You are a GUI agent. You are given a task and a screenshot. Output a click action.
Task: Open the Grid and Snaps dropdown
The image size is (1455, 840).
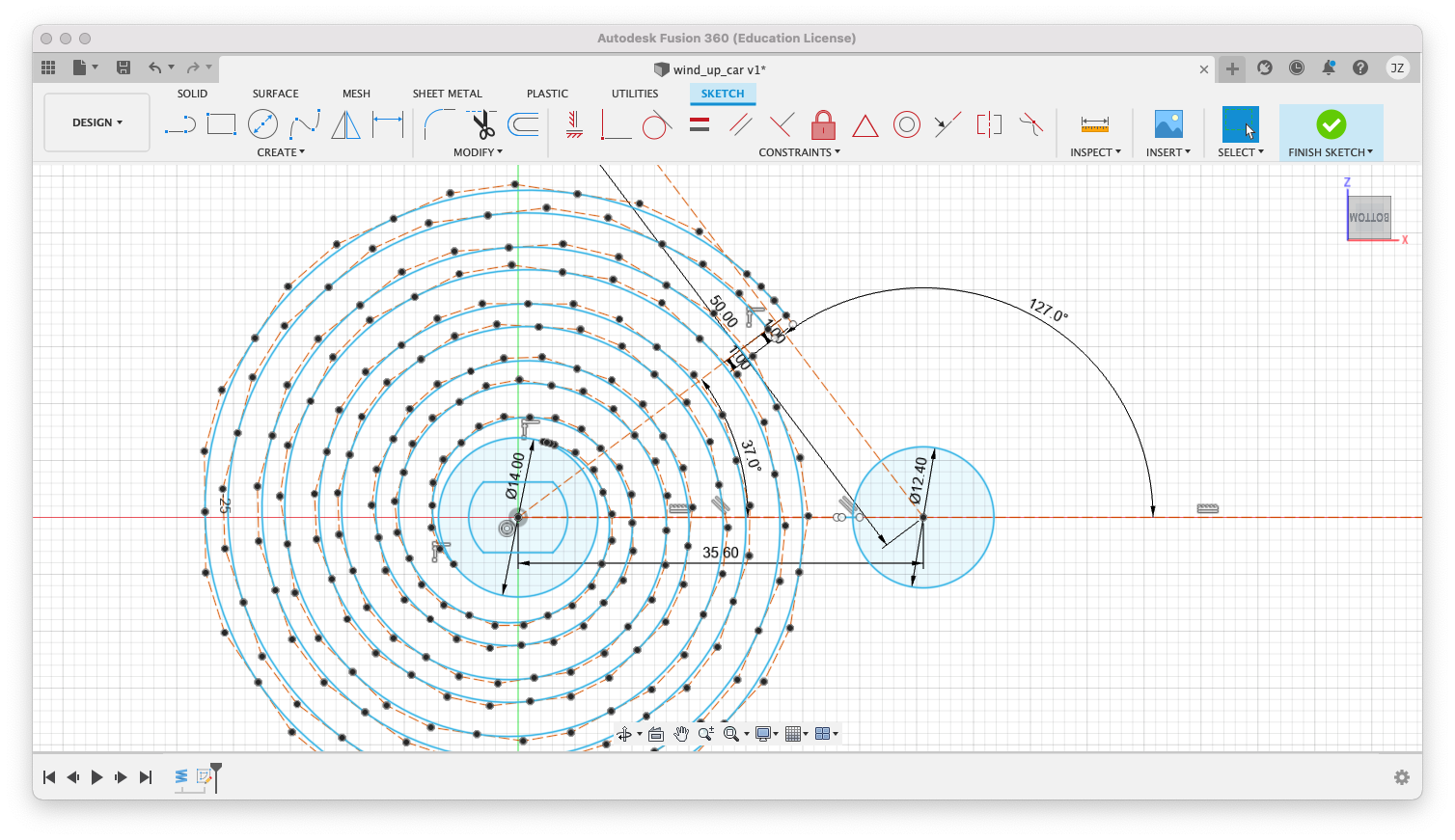click(x=797, y=734)
